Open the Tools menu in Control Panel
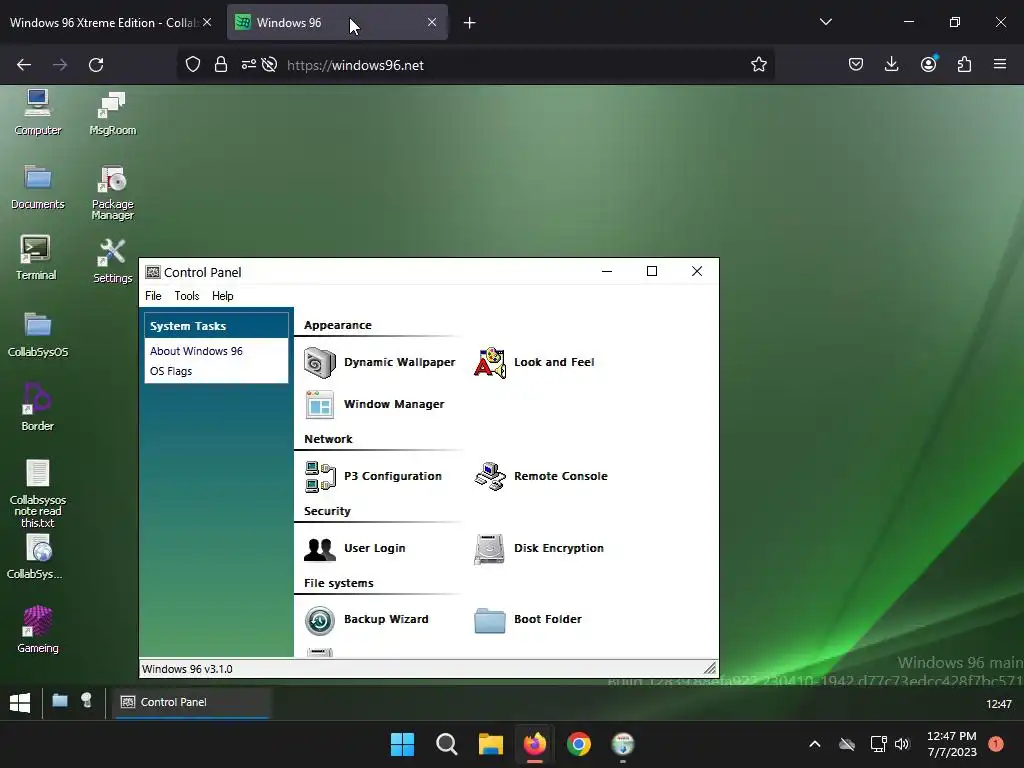This screenshot has height=768, width=1024. click(x=187, y=296)
